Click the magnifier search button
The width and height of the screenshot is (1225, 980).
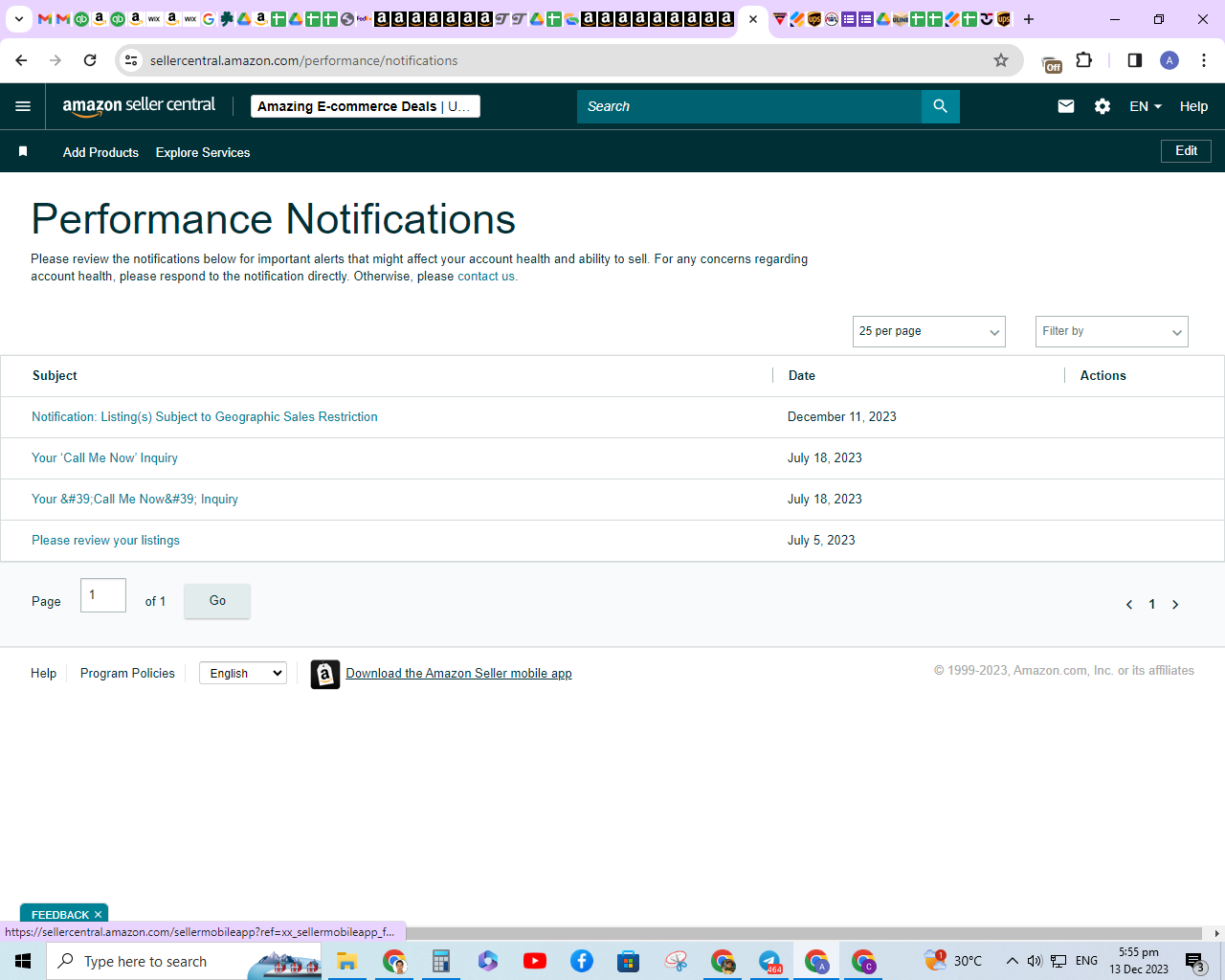[x=940, y=106]
